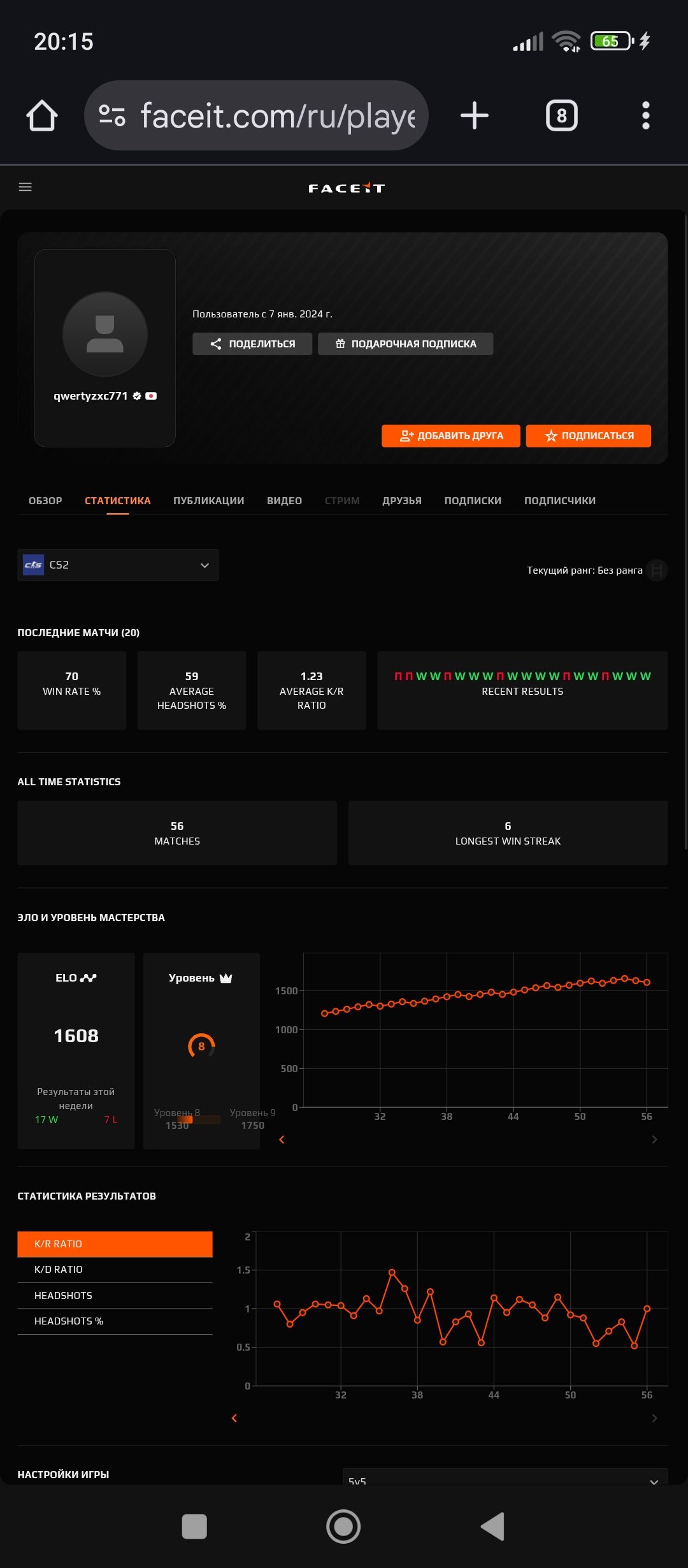Click the ДОБАВИТЬ ДРУГА button
Screen dimensions: 688x1568
(450, 436)
